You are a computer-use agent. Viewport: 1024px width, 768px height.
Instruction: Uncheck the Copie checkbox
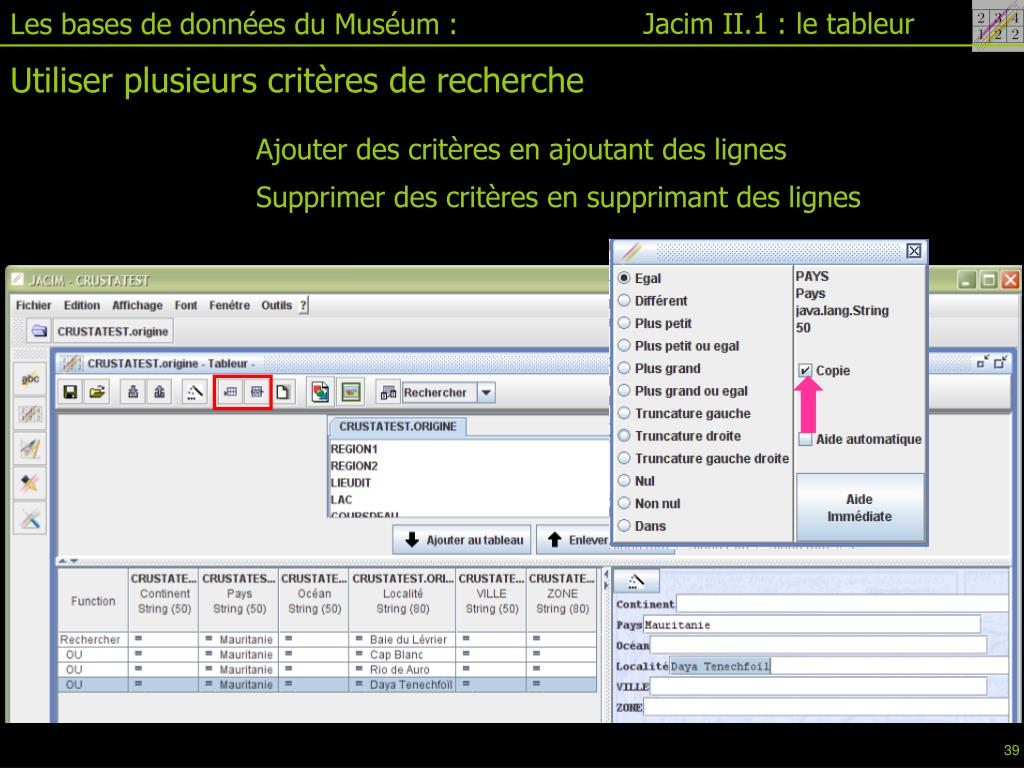coord(805,370)
